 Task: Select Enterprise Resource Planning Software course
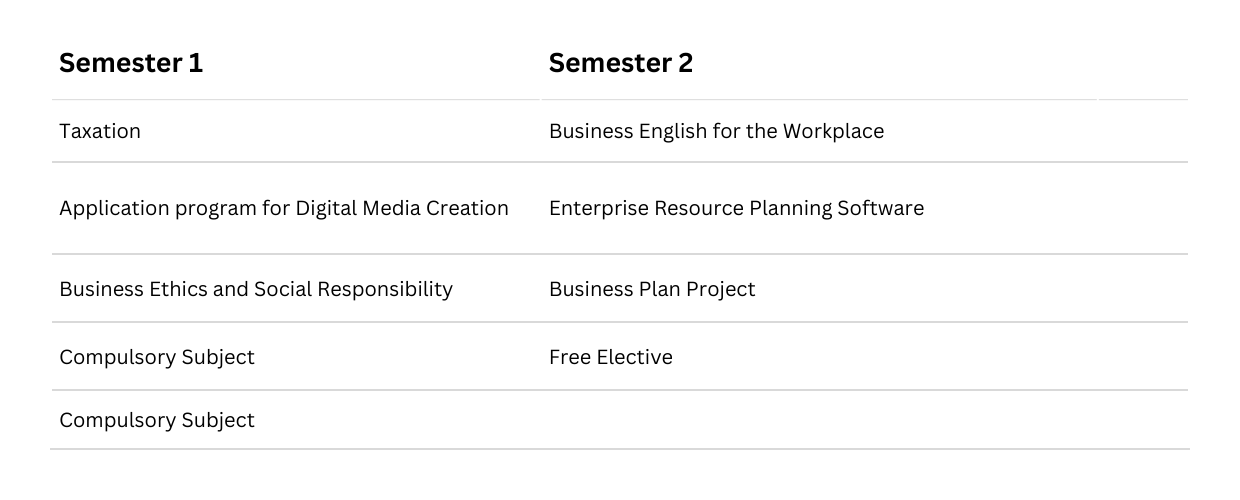tap(736, 208)
